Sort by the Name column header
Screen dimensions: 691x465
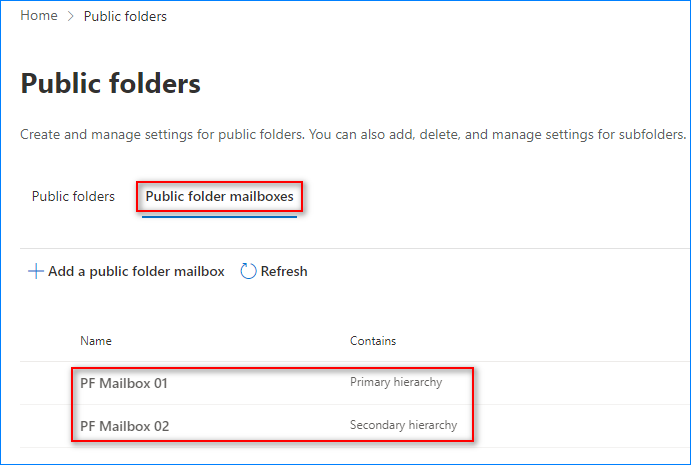pyautogui.click(x=96, y=341)
